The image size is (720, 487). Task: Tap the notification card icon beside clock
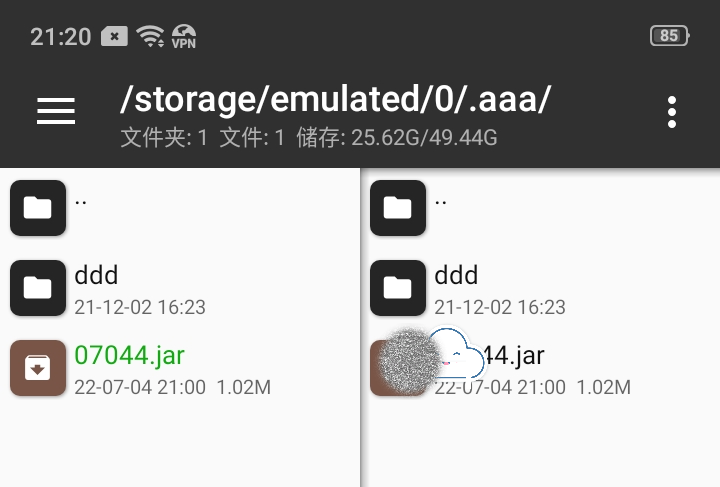[114, 36]
